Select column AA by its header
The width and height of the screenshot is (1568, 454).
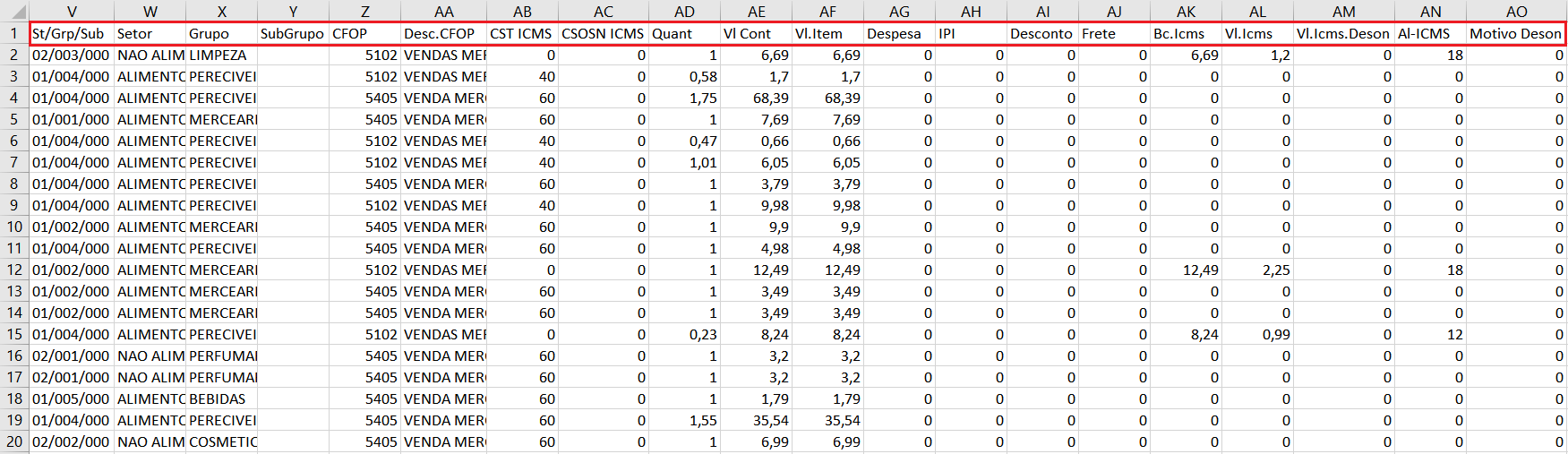(443, 12)
